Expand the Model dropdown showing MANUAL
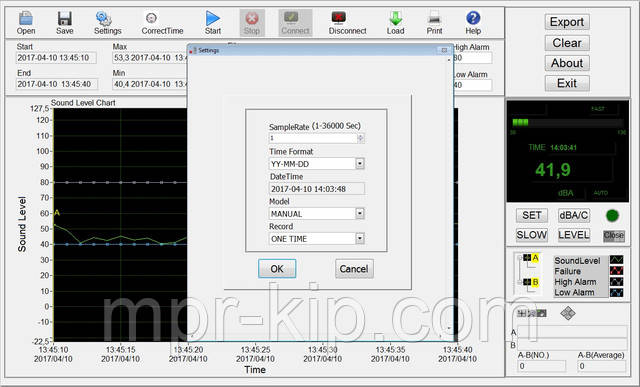 [360, 214]
